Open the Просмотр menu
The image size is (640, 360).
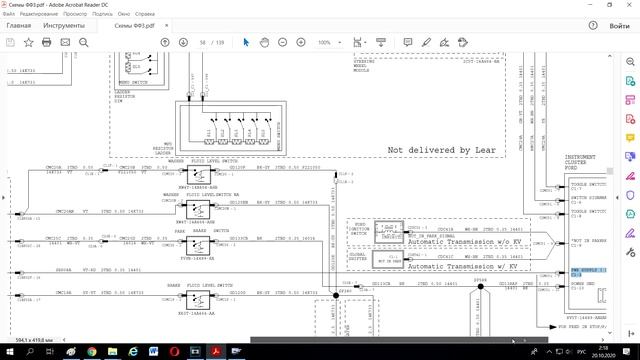point(75,14)
